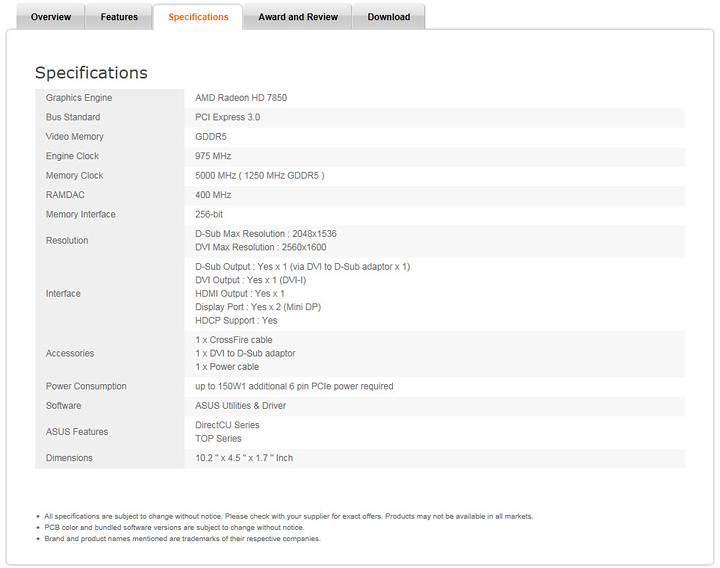720x568 pixels.
Task: Select the AMD Radeon HD 7850 value
Action: click(x=241, y=98)
